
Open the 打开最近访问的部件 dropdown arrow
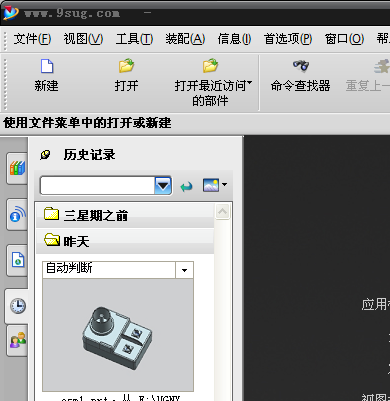pyautogui.click(x=250, y=82)
